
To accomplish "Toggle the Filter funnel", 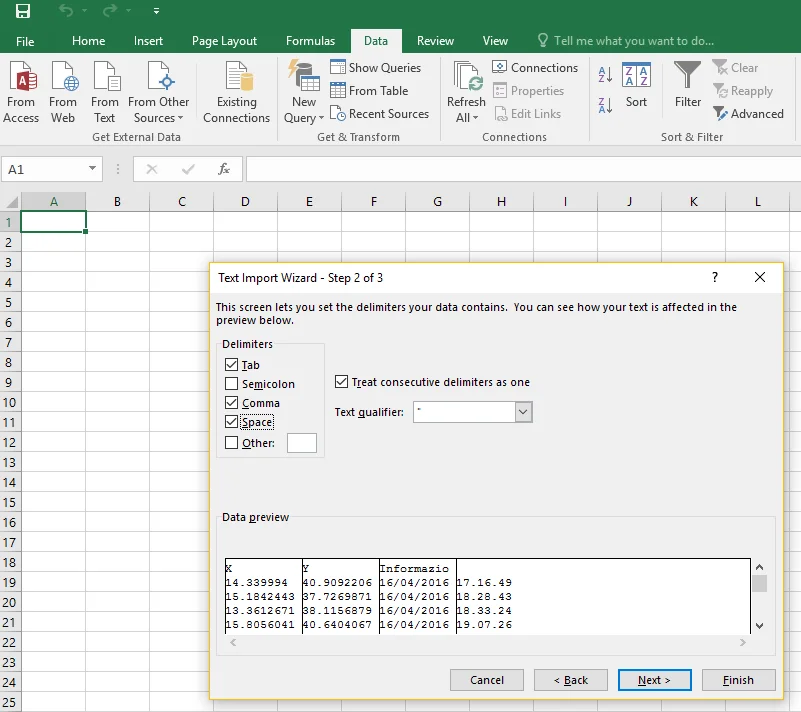I will coord(688,85).
